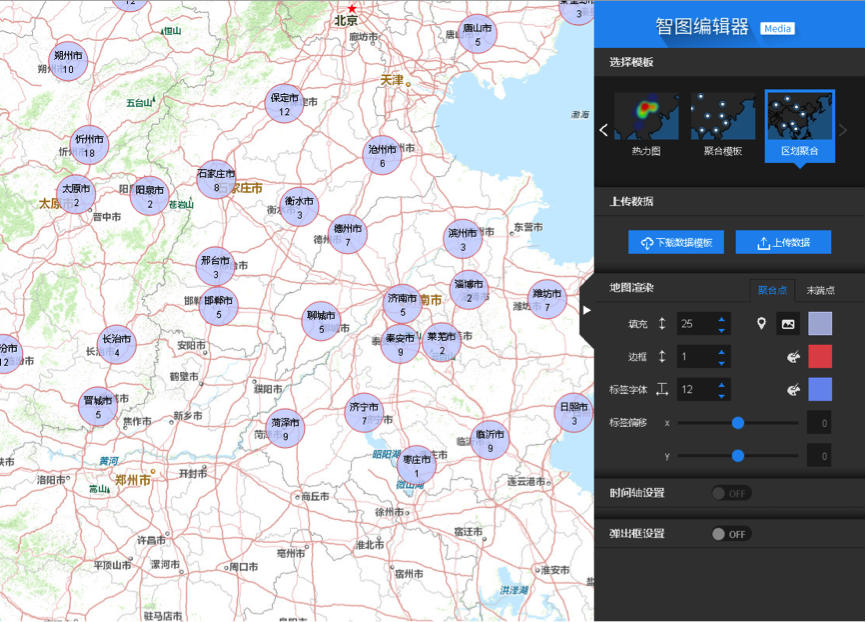Show next templates with the right chevron

843,130
